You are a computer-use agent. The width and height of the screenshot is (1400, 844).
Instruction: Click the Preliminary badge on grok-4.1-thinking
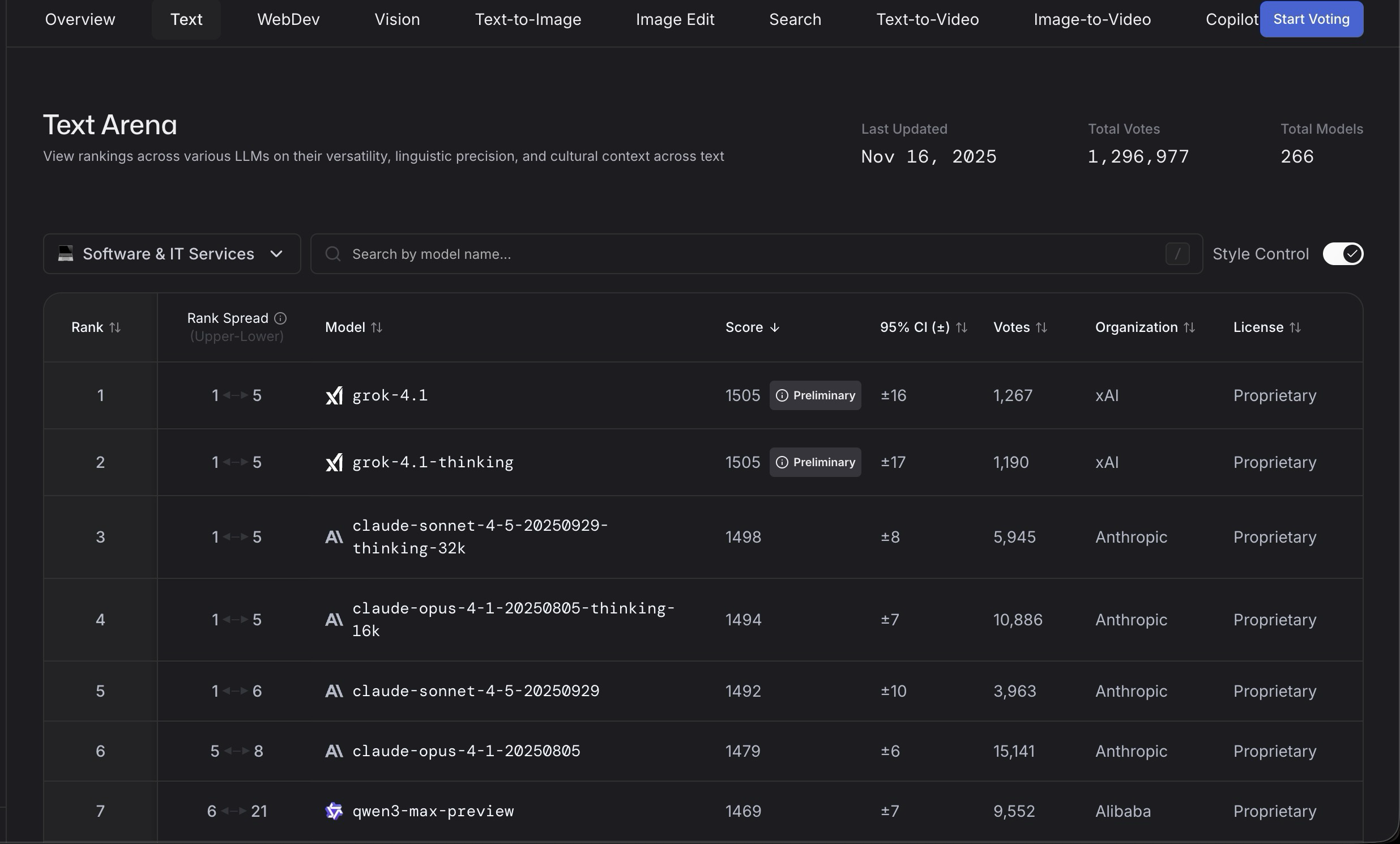(815, 462)
